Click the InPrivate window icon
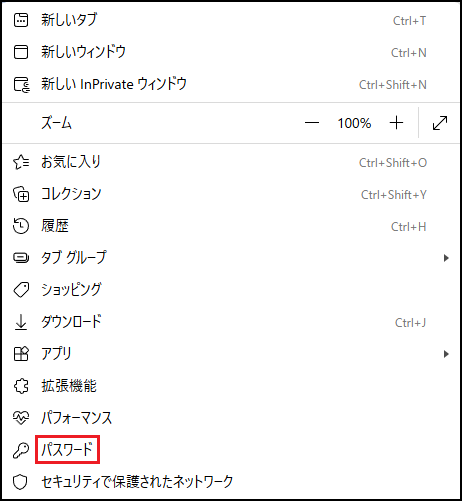The image size is (462, 501). (x=21, y=84)
